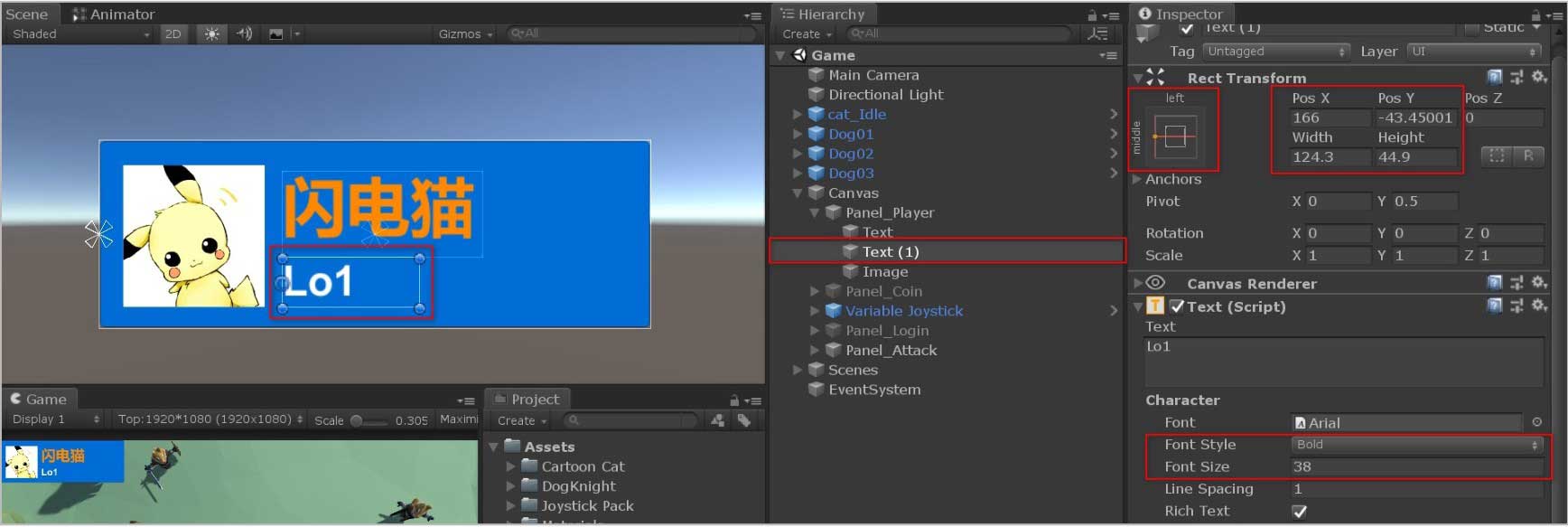Viewport: 1568px width, 527px height.
Task: Toggle the Text (Script) component enabled checkbox
Action: point(1177,306)
